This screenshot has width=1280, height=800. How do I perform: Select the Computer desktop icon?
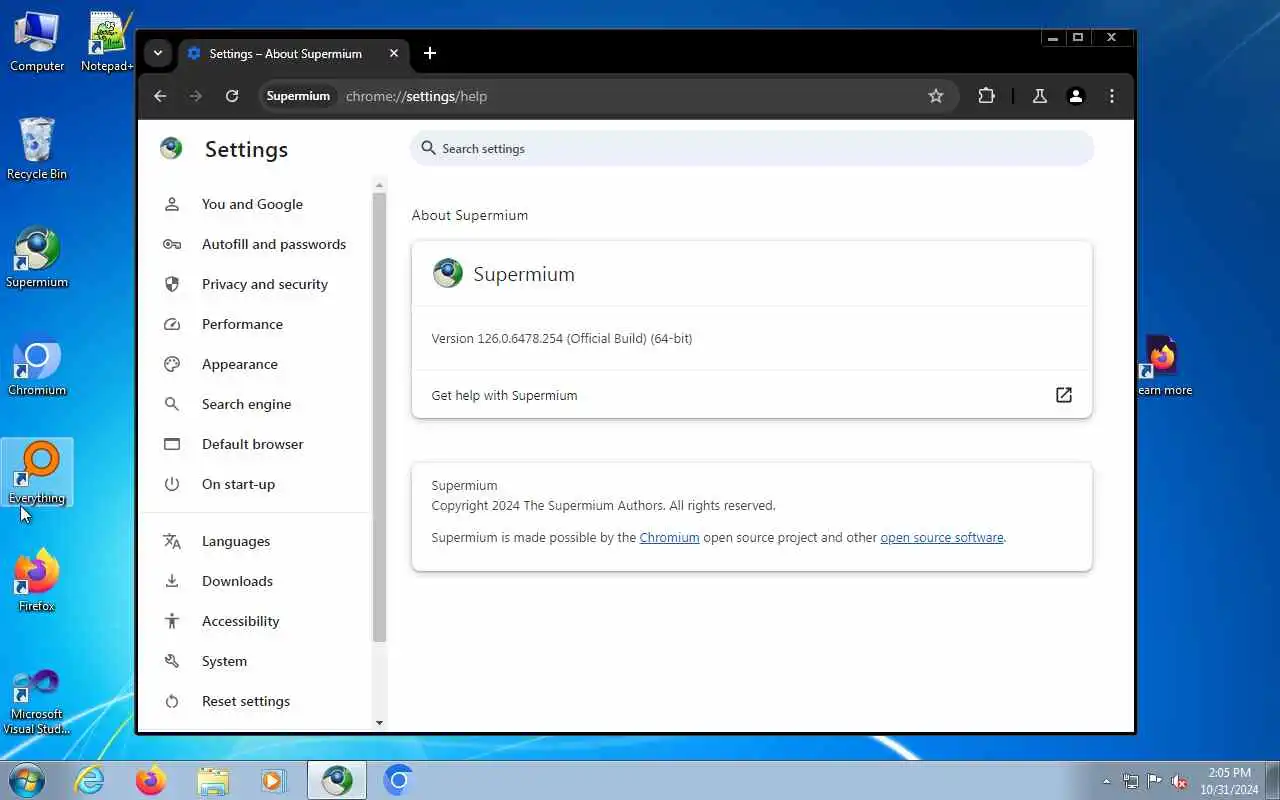[37, 42]
